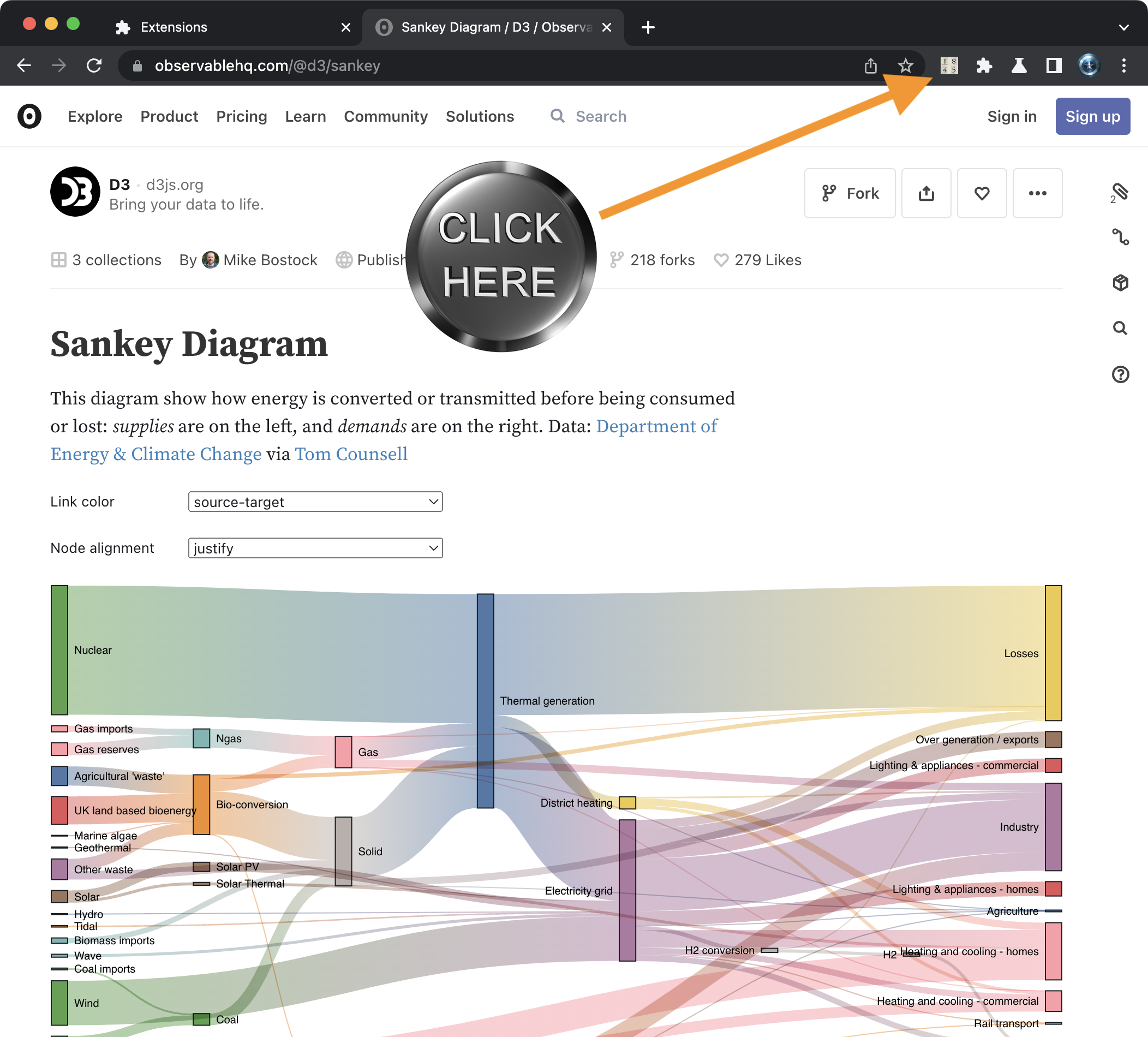This screenshot has width=1148, height=1037.
Task: Toggle the browser side panel icon
Action: click(x=1054, y=66)
